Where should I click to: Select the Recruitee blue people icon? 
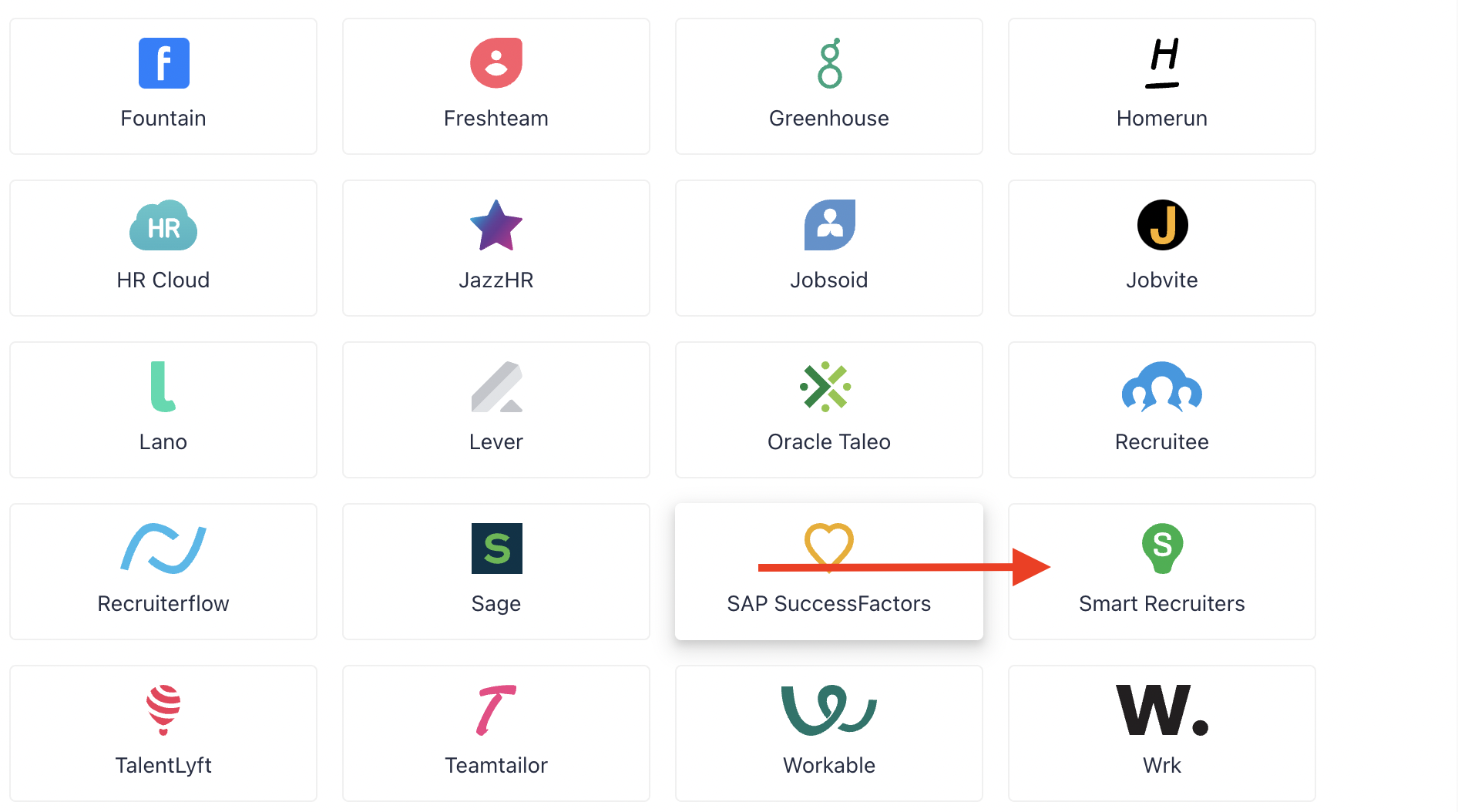point(1162,387)
